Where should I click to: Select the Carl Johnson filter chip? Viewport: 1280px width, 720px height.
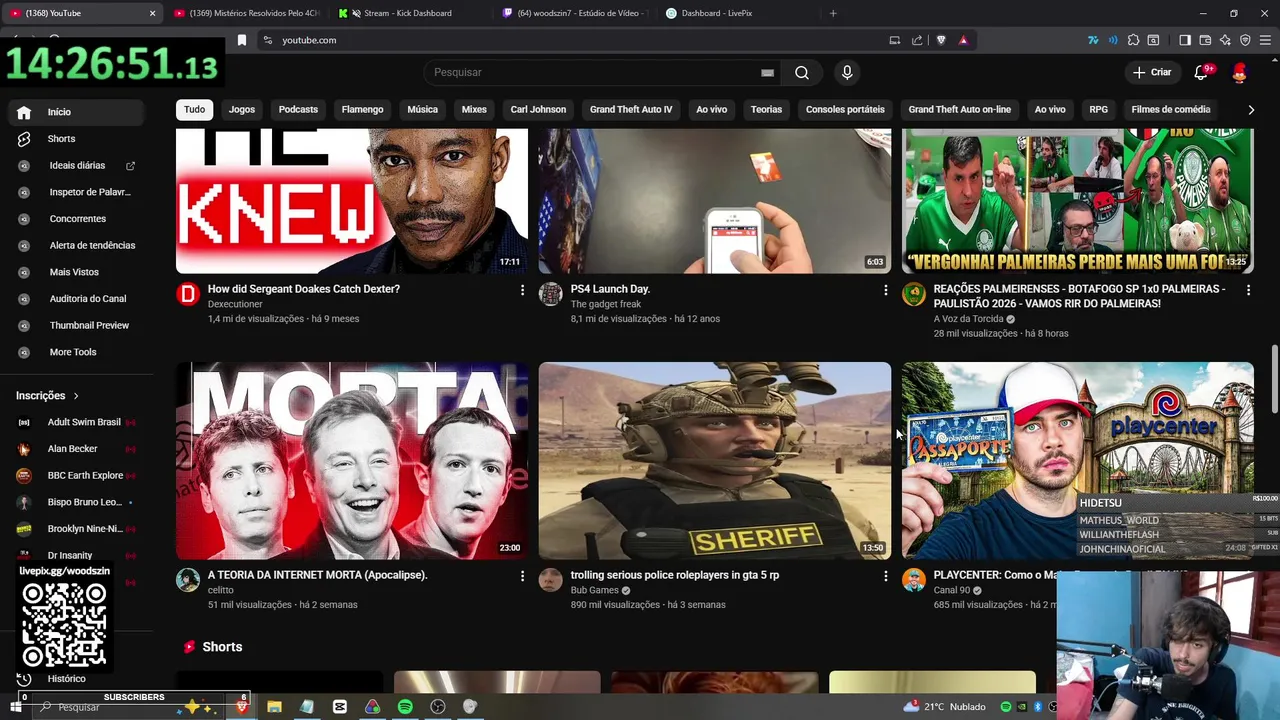tap(538, 110)
